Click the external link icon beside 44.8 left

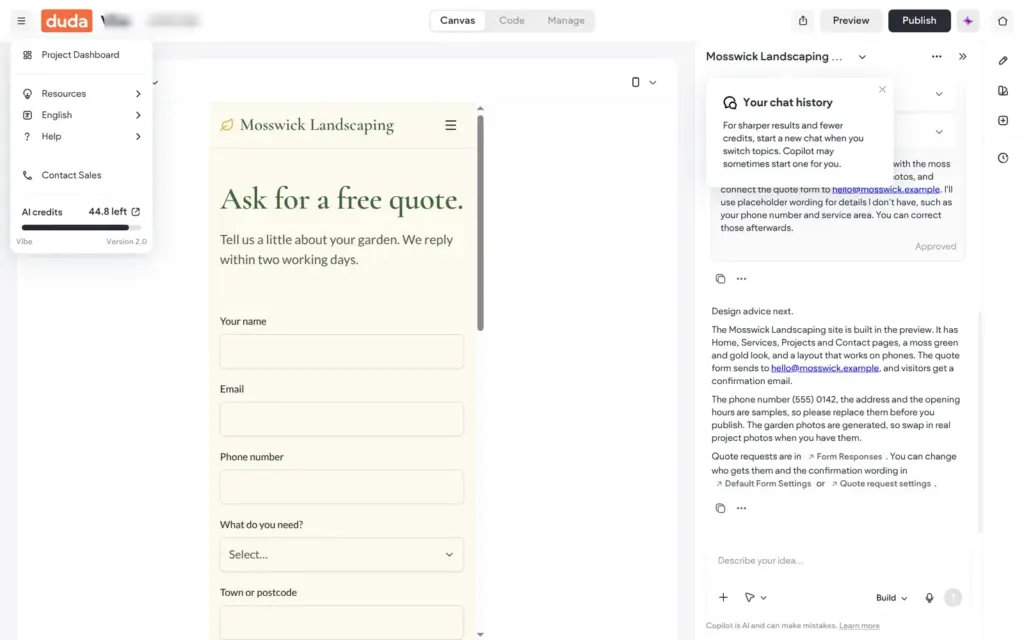coord(136,212)
